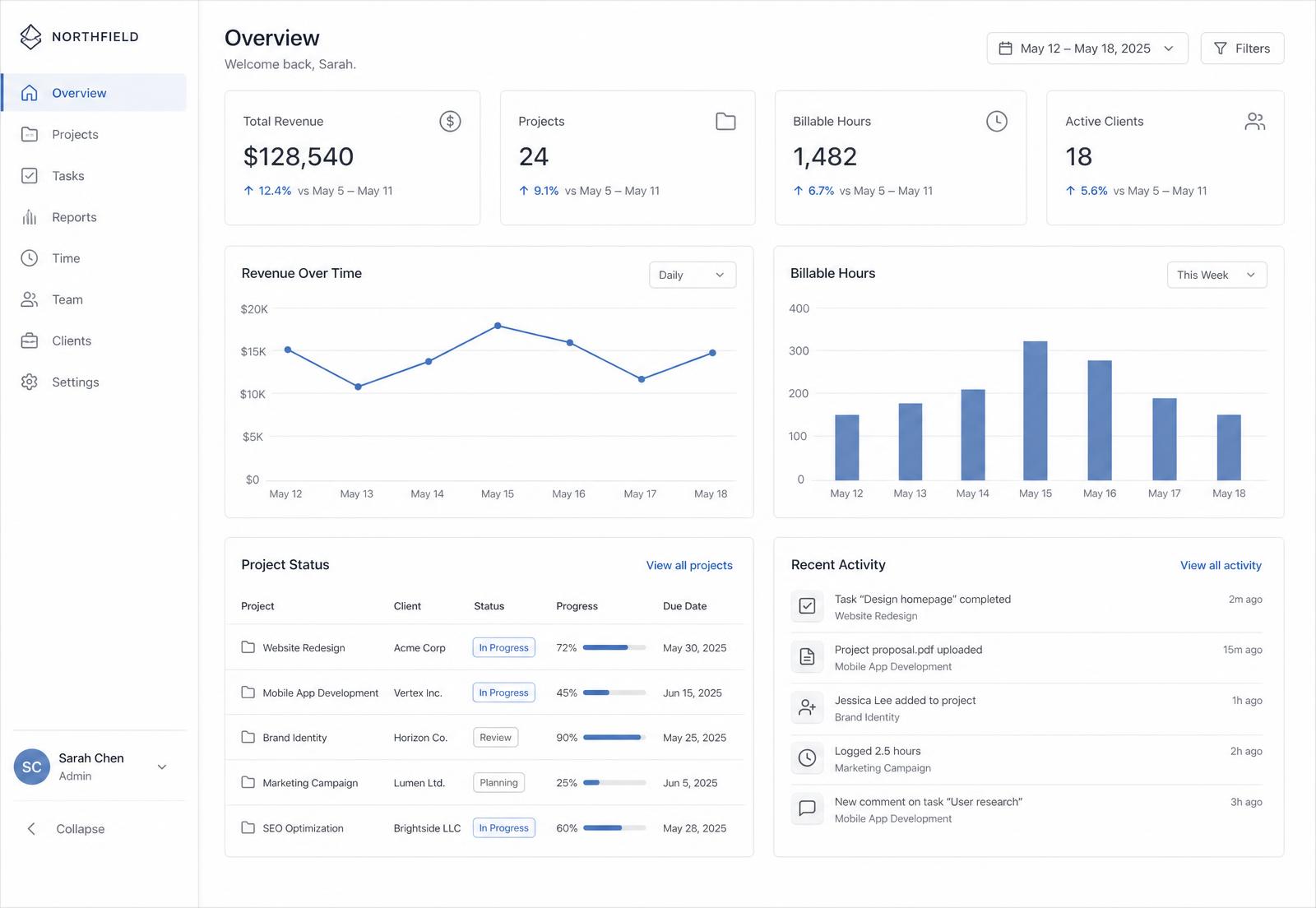
Task: Click the add-user icon for Jessica Lee activity
Action: click(x=808, y=707)
